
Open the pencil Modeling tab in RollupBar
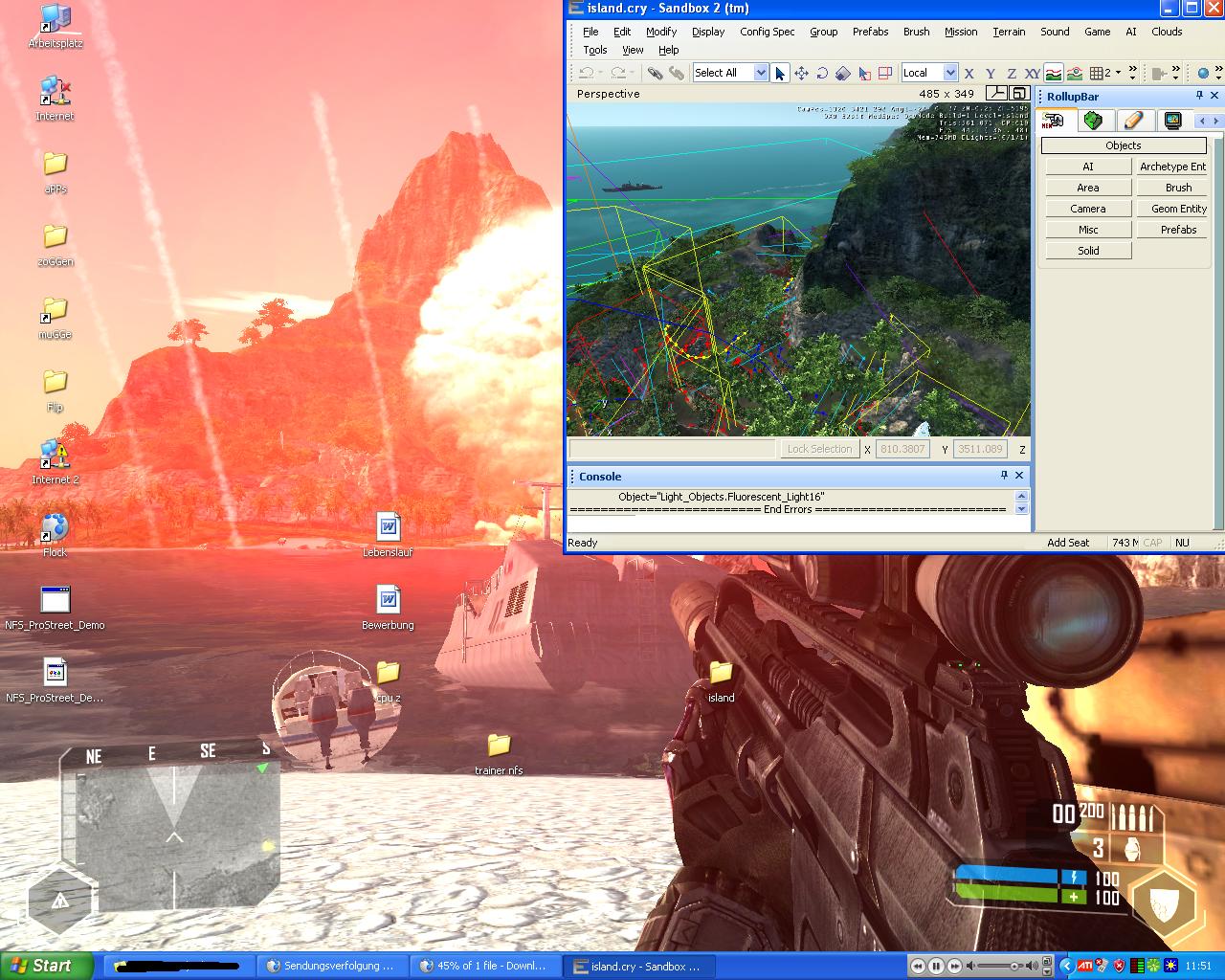point(1133,121)
